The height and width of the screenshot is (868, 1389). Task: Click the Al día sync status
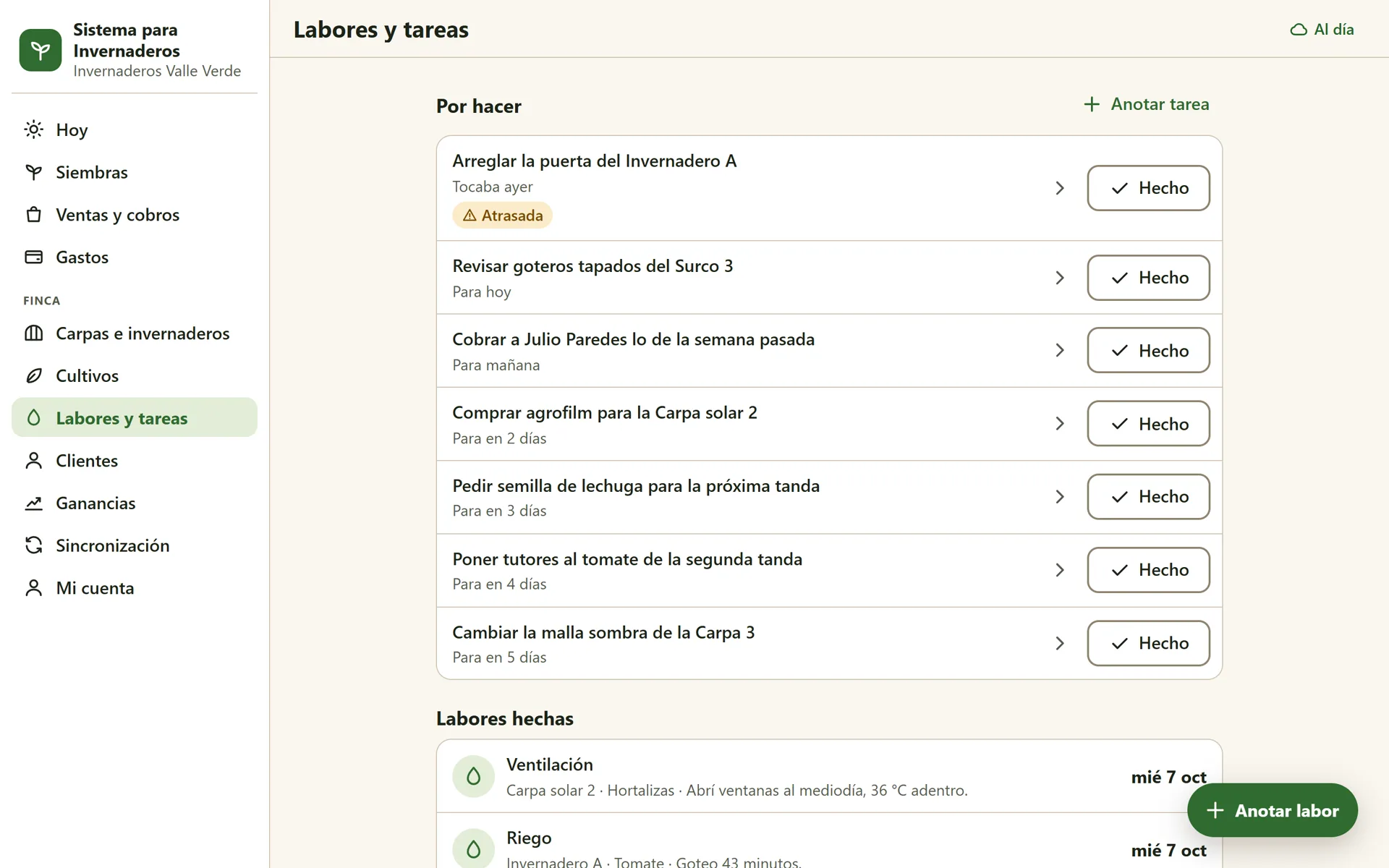[1322, 30]
